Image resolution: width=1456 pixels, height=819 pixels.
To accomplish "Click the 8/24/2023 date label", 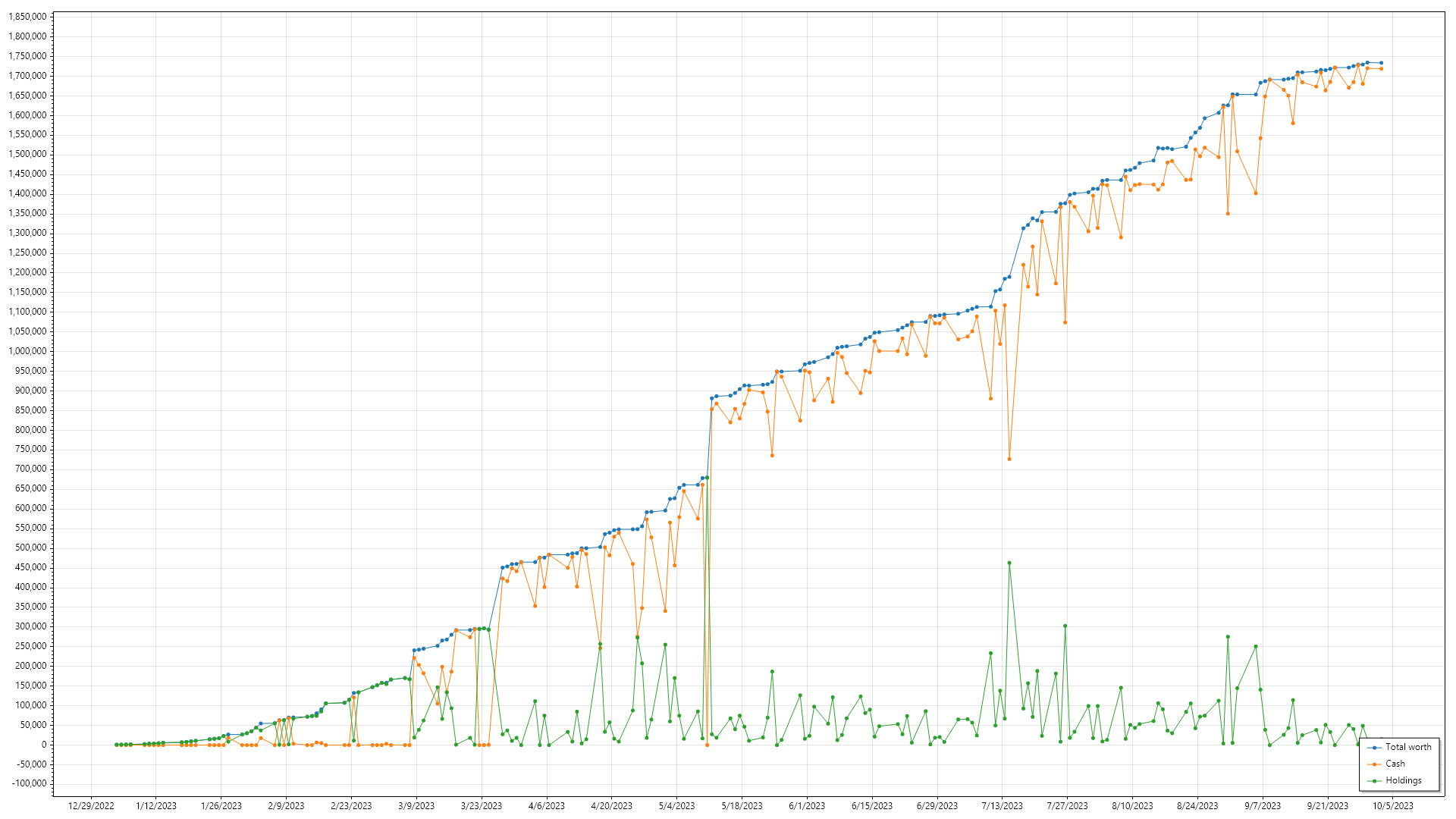I will tap(1197, 806).
